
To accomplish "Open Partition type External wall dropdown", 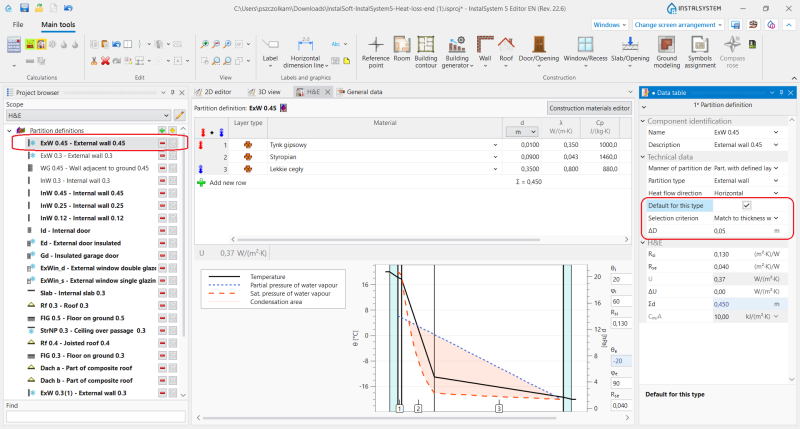I will pos(776,181).
